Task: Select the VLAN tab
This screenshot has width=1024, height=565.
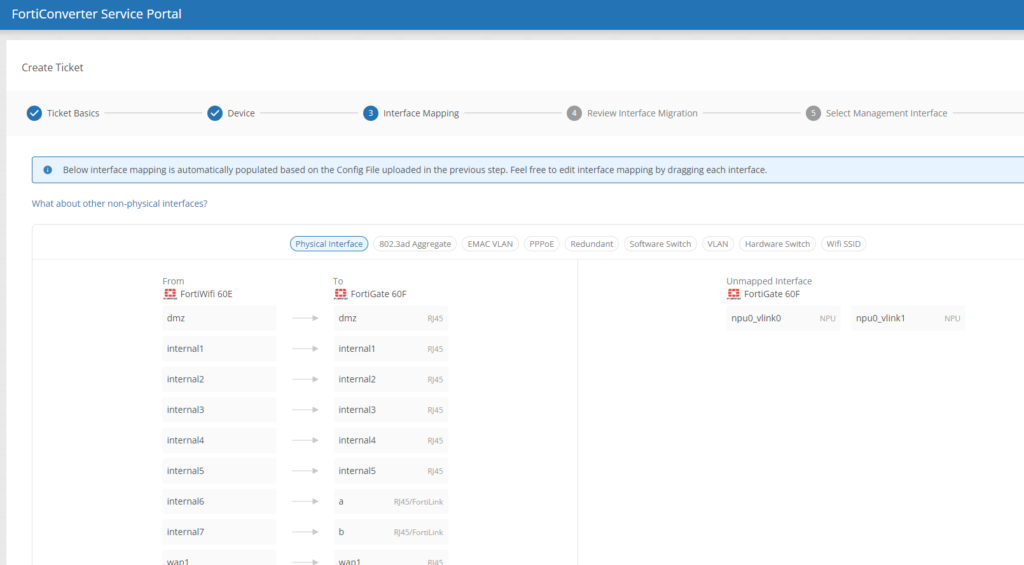Action: tap(717, 244)
